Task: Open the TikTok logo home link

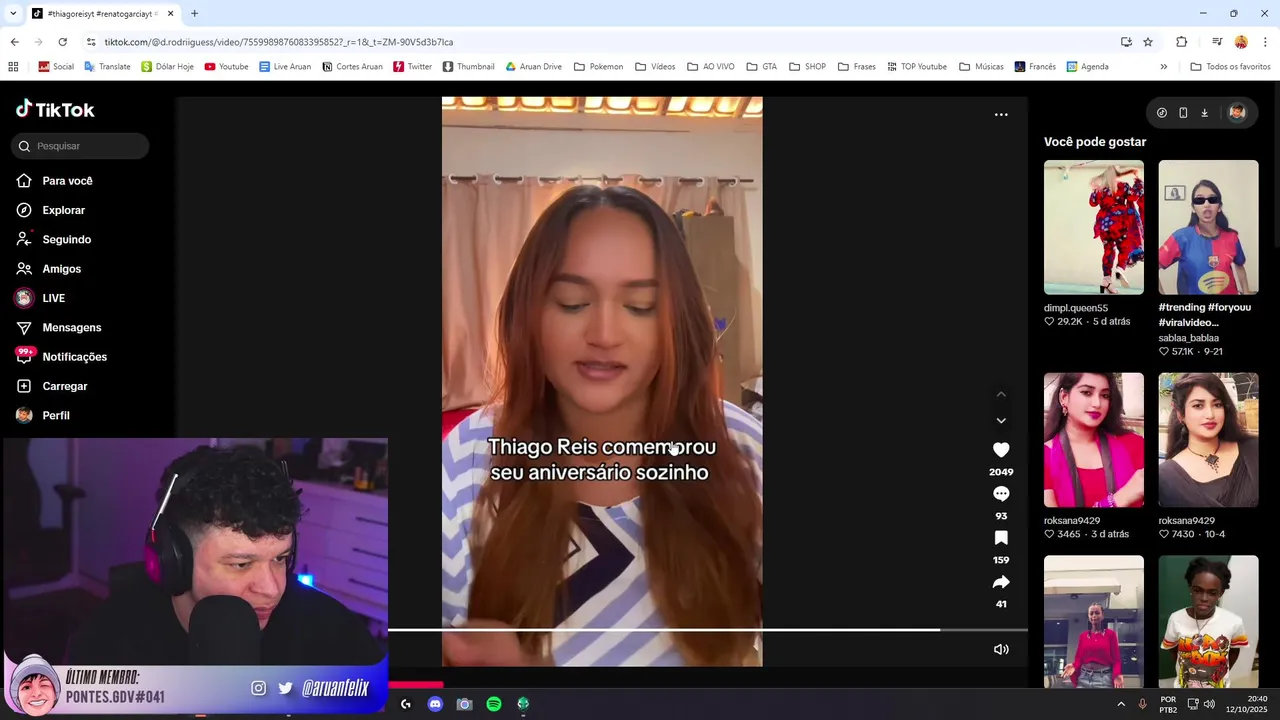Action: [55, 109]
